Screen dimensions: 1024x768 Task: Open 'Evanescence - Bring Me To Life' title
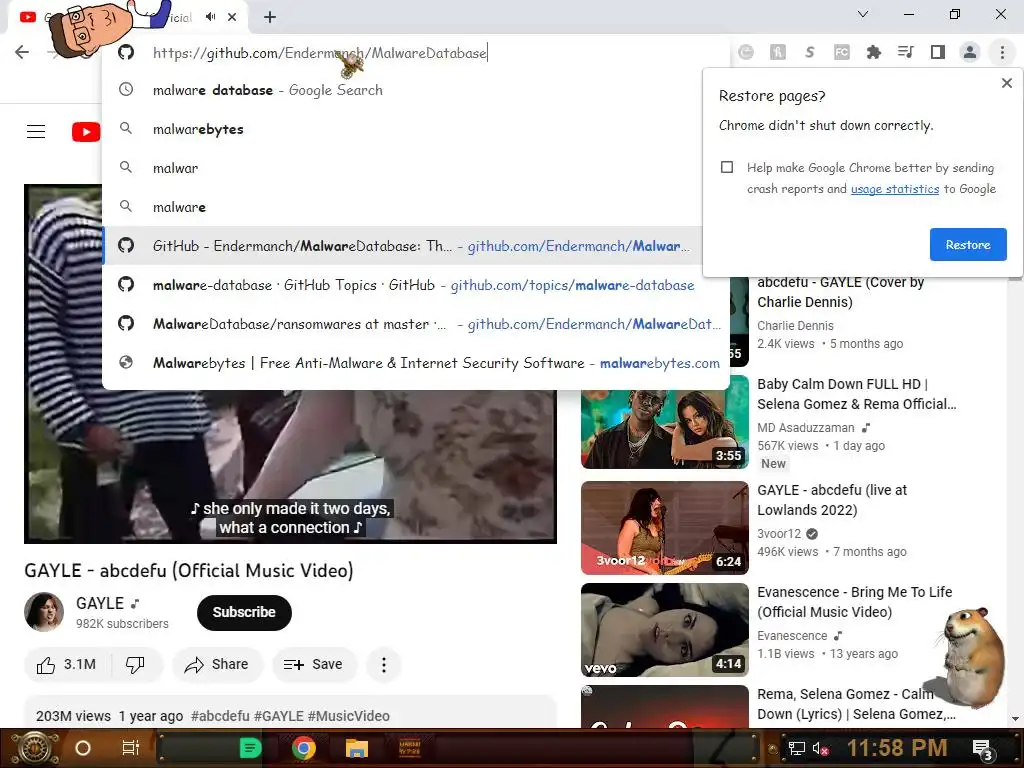(x=854, y=601)
